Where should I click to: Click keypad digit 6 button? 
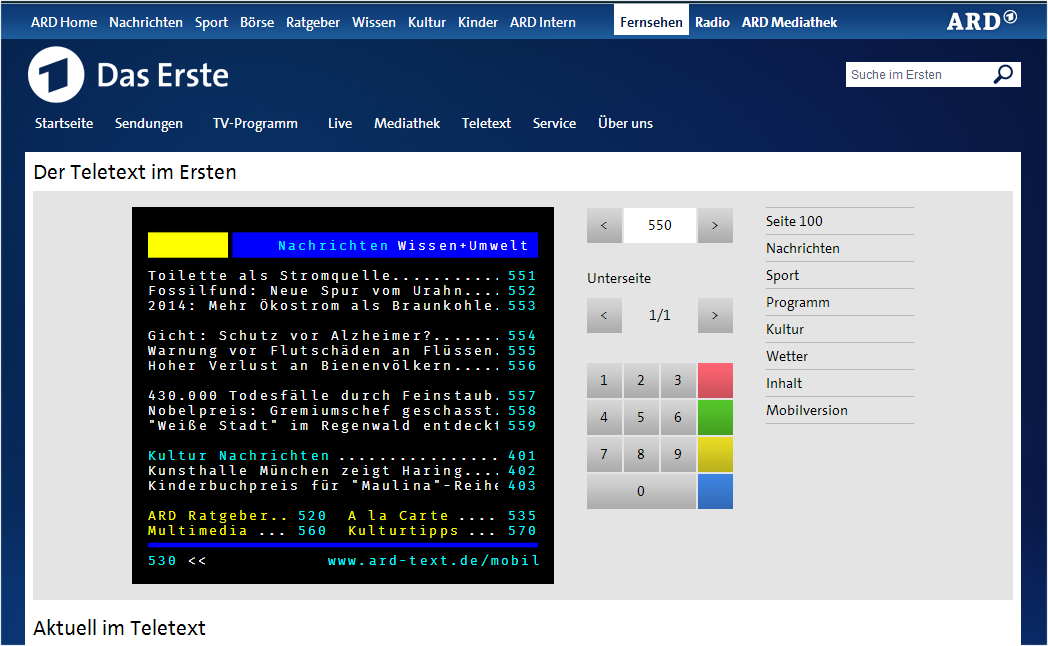tap(678, 418)
